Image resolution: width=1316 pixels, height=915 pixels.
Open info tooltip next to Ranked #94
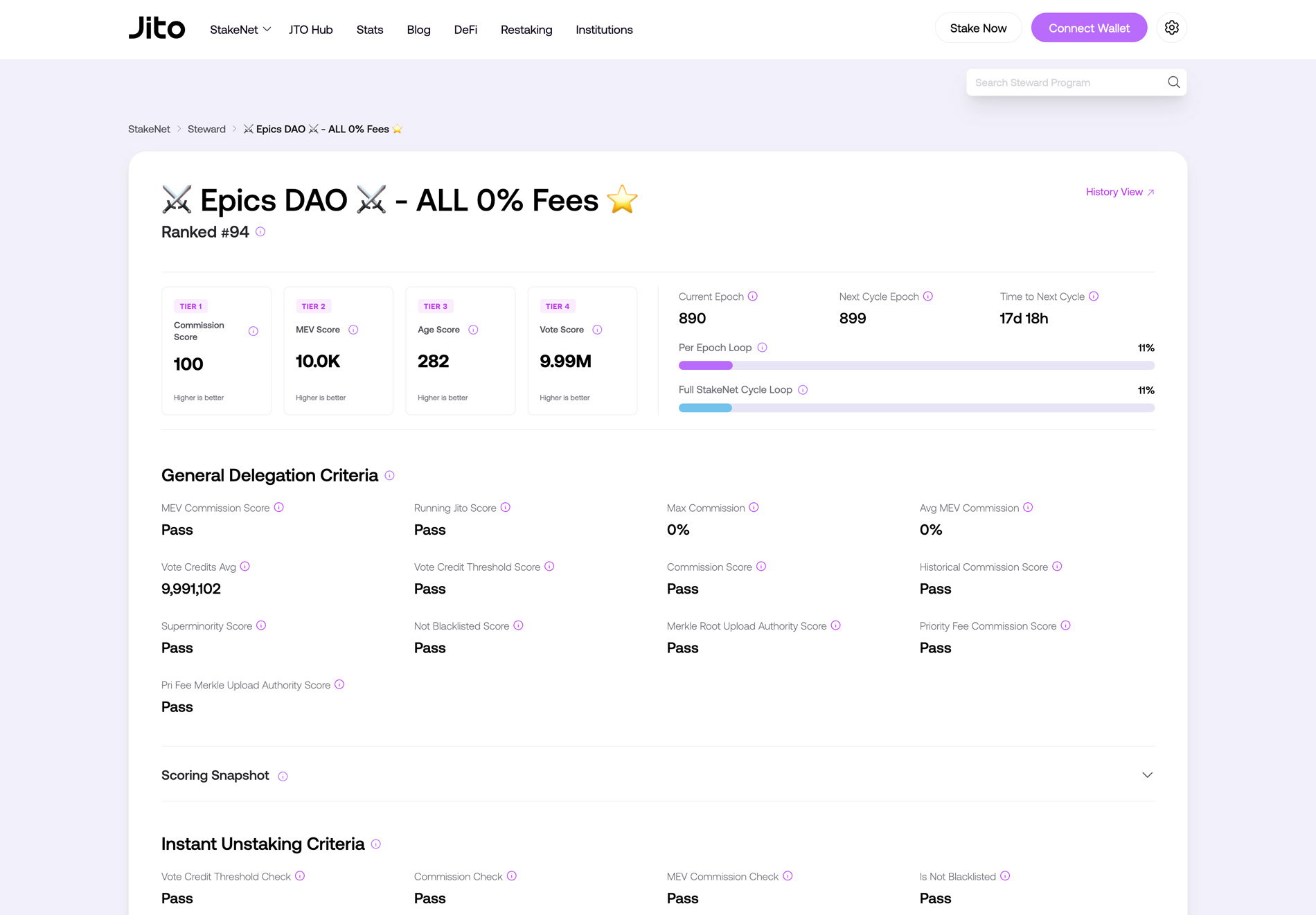(x=260, y=232)
